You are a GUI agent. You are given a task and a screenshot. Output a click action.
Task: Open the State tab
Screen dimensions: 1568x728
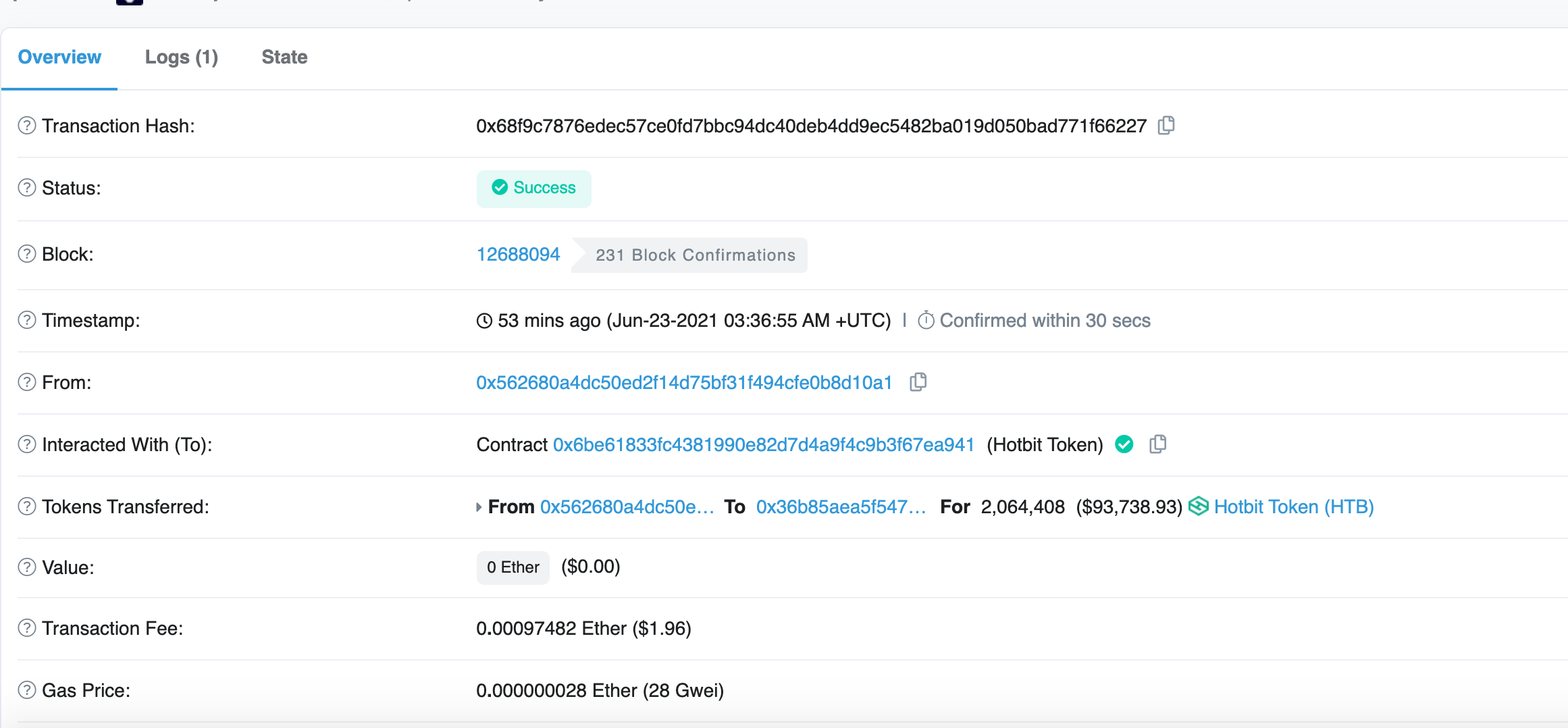click(284, 57)
